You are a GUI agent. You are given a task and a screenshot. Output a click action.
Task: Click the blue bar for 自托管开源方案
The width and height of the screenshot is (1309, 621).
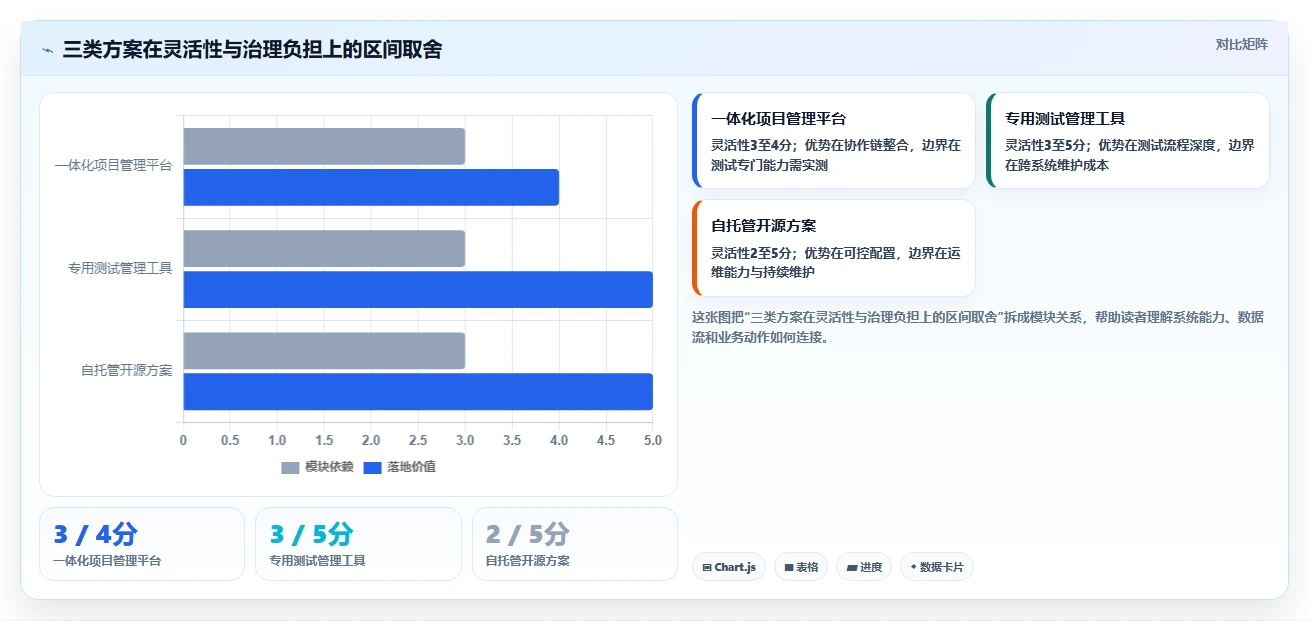tap(418, 391)
